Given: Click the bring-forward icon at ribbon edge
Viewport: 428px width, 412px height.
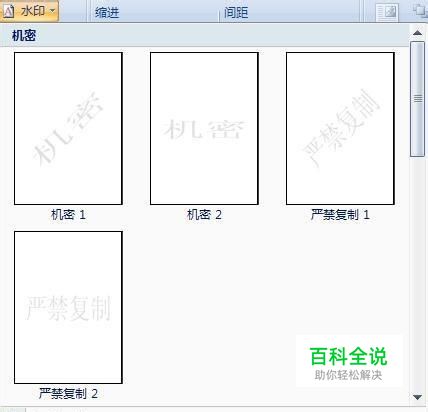Looking at the screenshot, I should [x=421, y=10].
